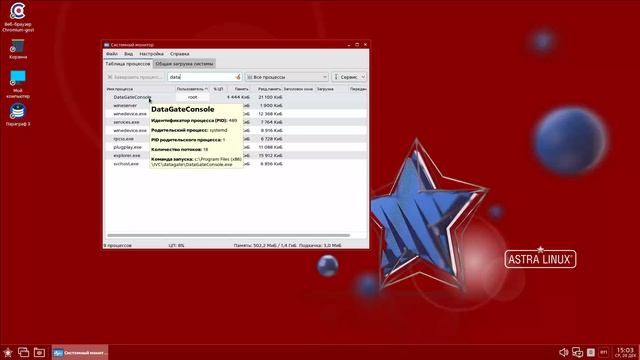The height and width of the screenshot is (360, 640).
Task: Click the taskbar clock showing 15:03
Action: pyautogui.click(x=625, y=352)
